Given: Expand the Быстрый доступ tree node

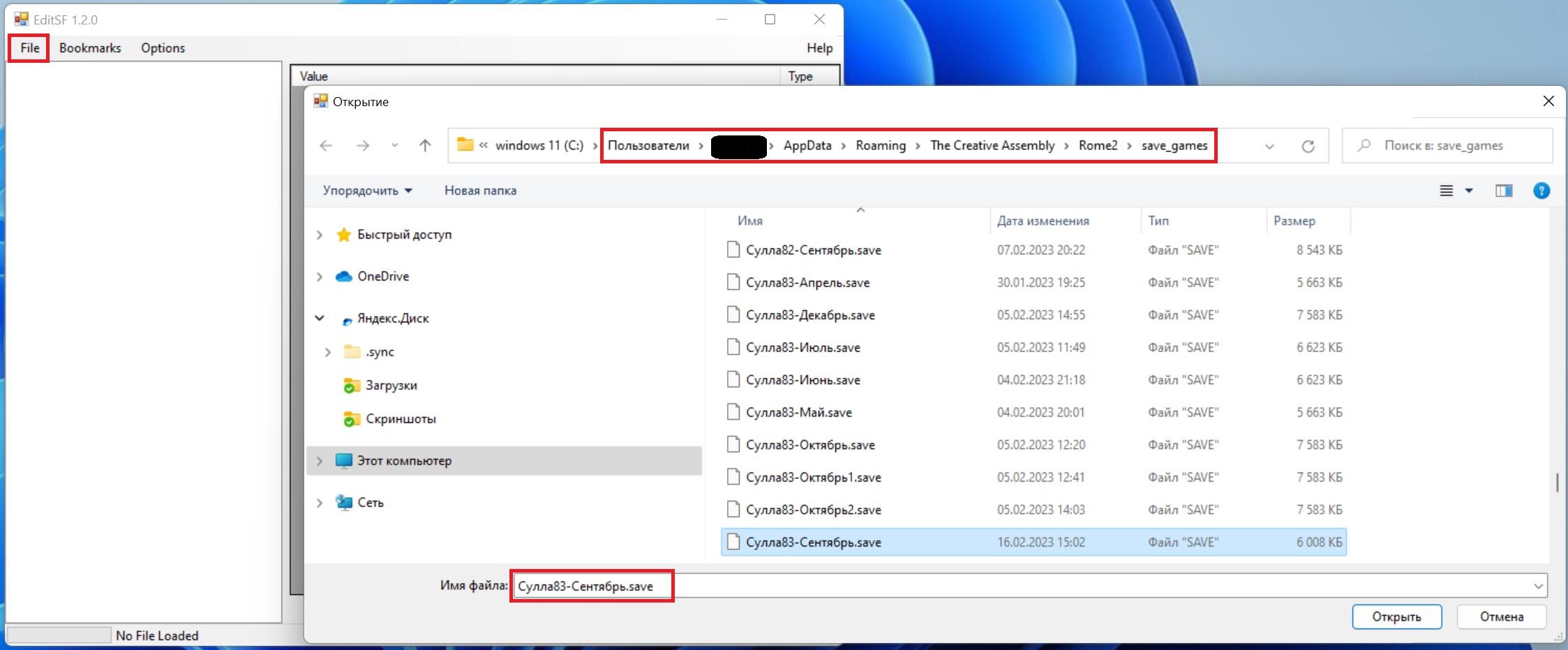Looking at the screenshot, I should (x=320, y=235).
